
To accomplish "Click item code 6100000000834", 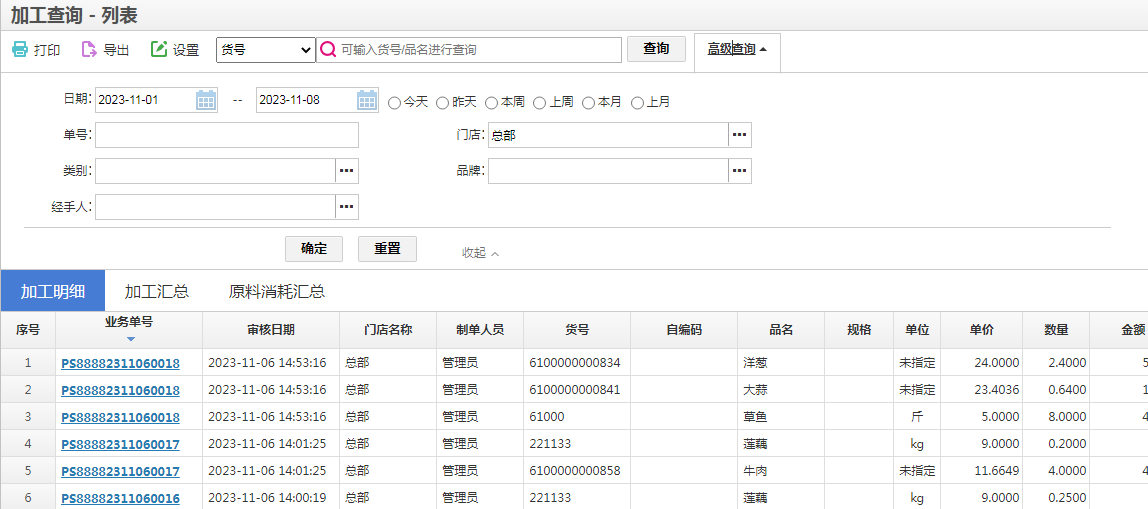I will (575, 363).
